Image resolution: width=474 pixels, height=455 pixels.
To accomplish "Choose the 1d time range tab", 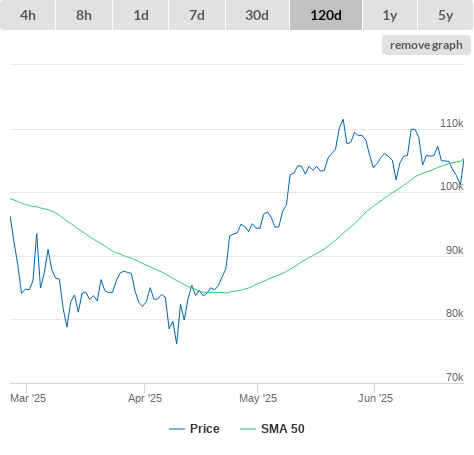I will point(141,15).
